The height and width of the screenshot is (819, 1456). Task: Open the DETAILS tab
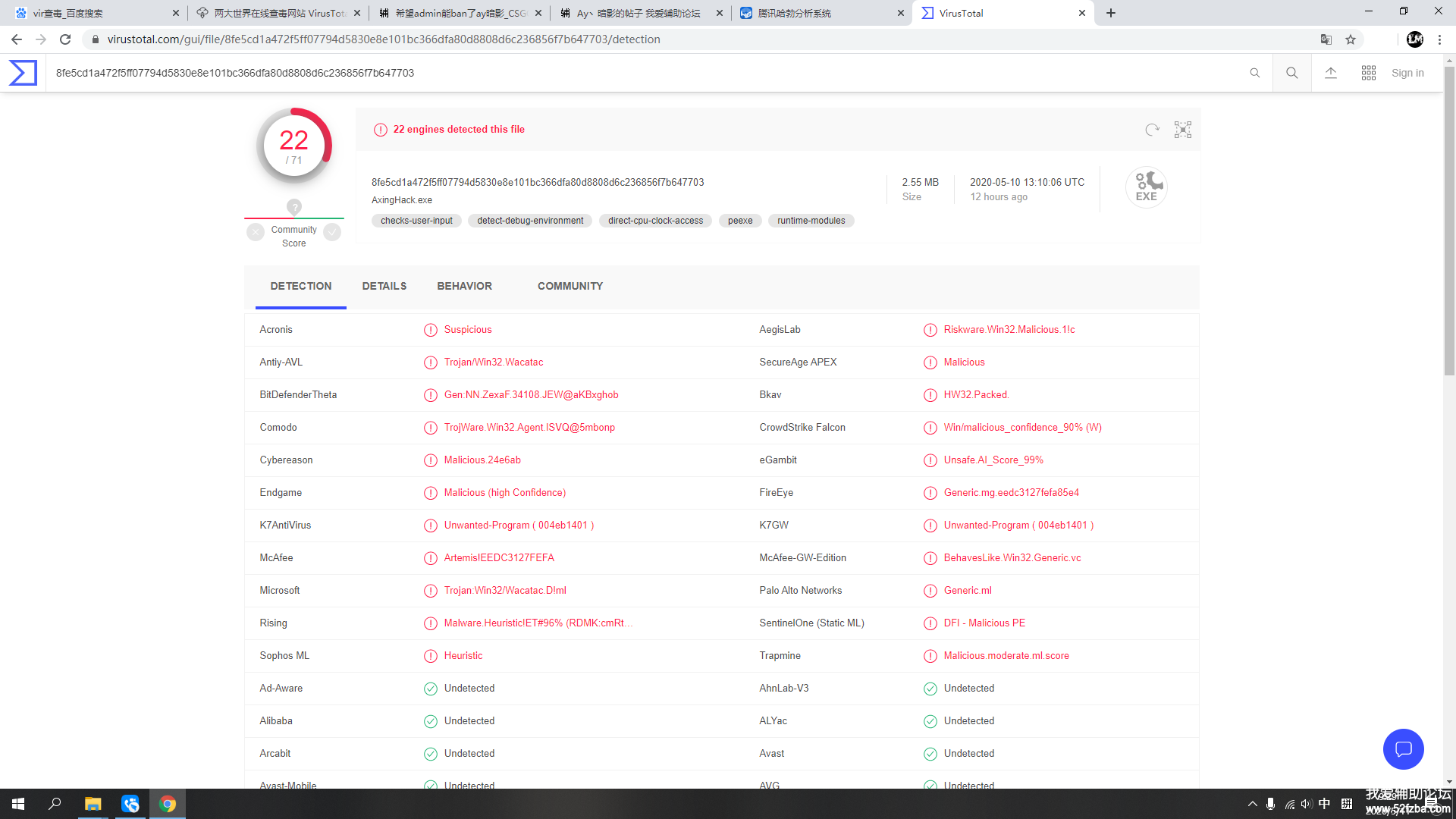tap(384, 286)
